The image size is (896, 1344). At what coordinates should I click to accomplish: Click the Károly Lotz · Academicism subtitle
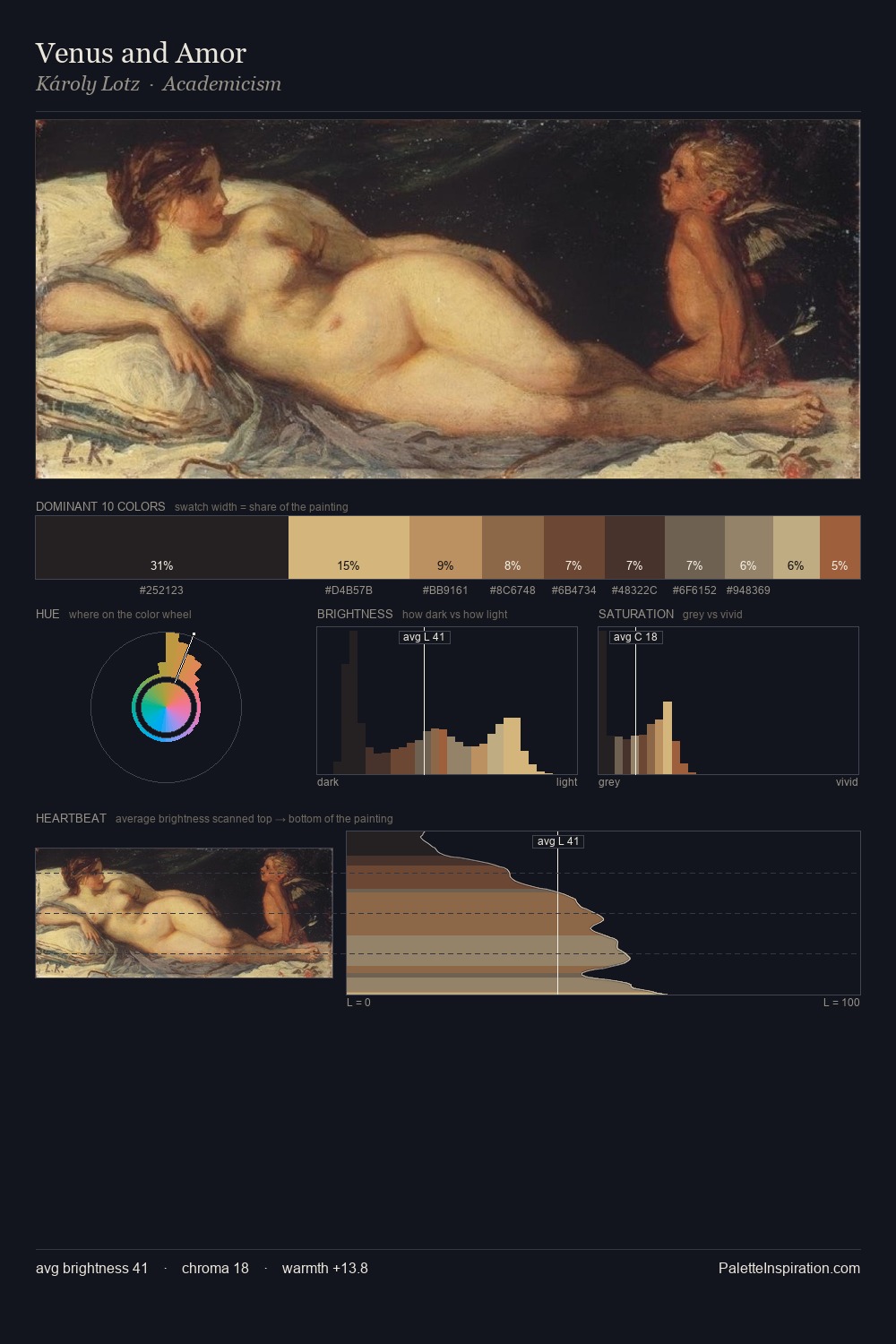[159, 83]
